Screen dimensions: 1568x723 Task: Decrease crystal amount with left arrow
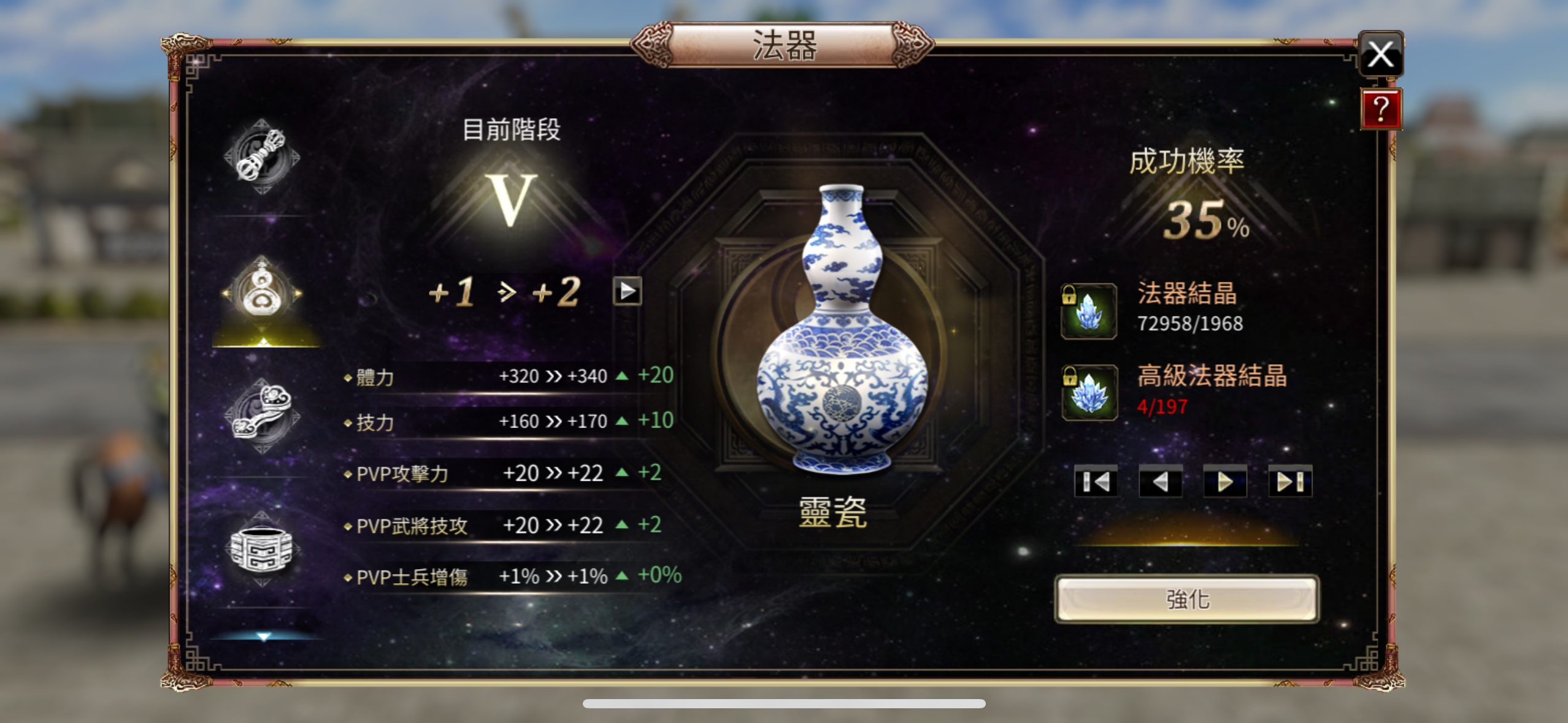point(1160,482)
